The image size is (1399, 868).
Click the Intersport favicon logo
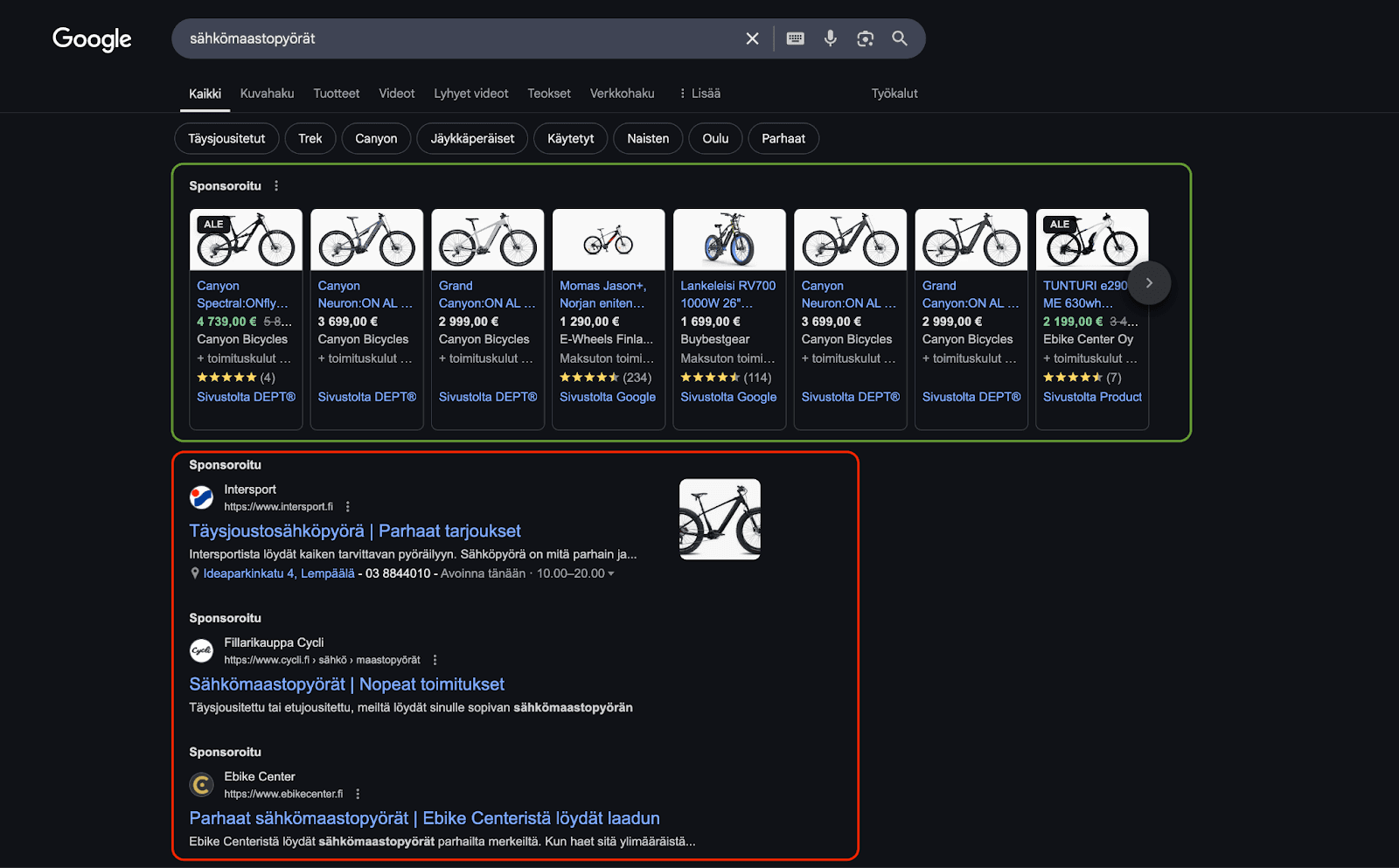coord(202,497)
